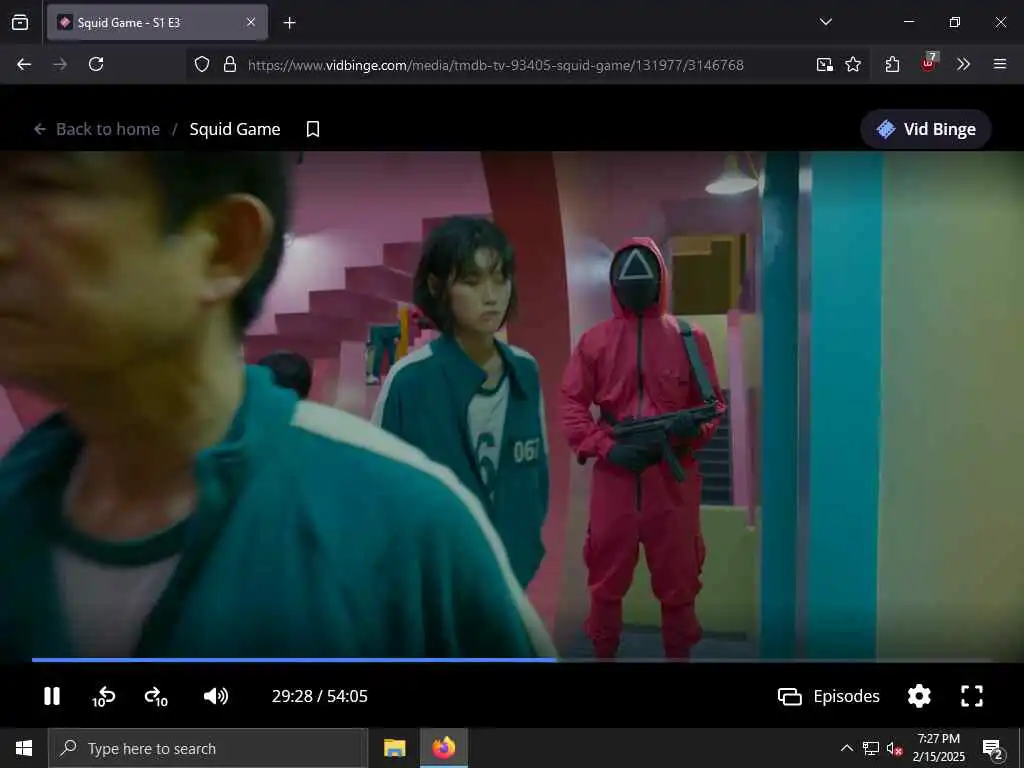This screenshot has width=1024, height=768.
Task: Open the Episodes list
Action: [829, 696]
